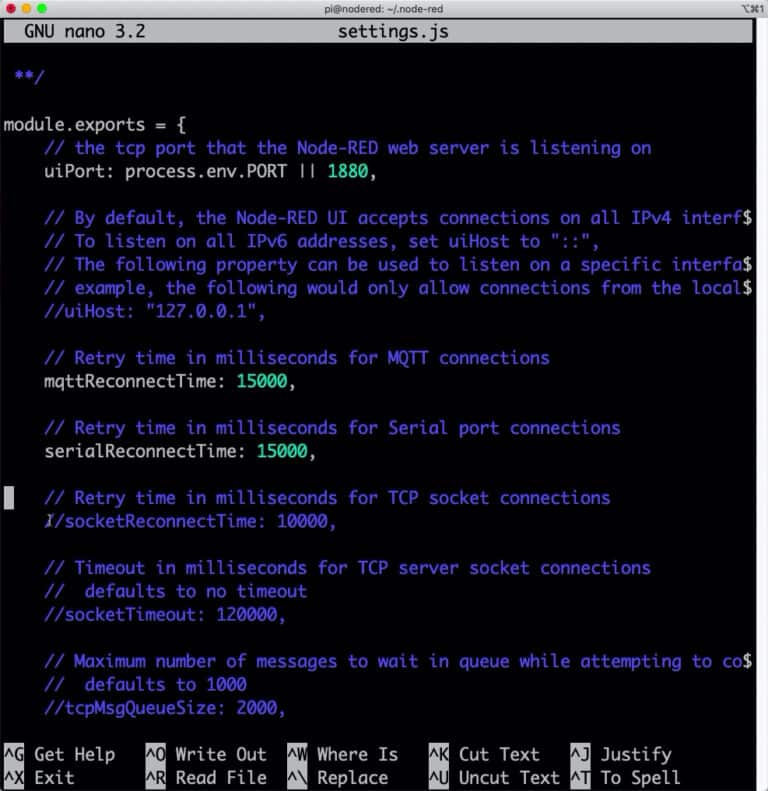
Task: Click the red close window button
Action: (x=11, y=8)
